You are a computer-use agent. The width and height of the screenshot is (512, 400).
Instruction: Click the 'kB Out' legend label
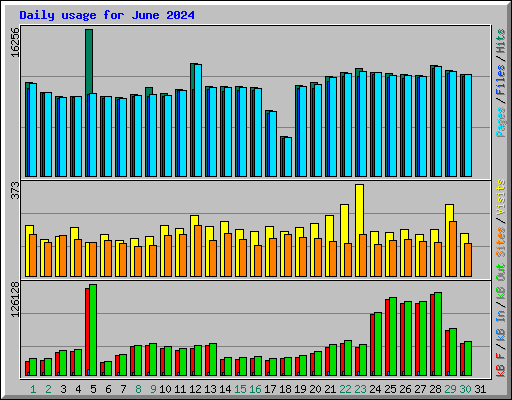coord(501,282)
